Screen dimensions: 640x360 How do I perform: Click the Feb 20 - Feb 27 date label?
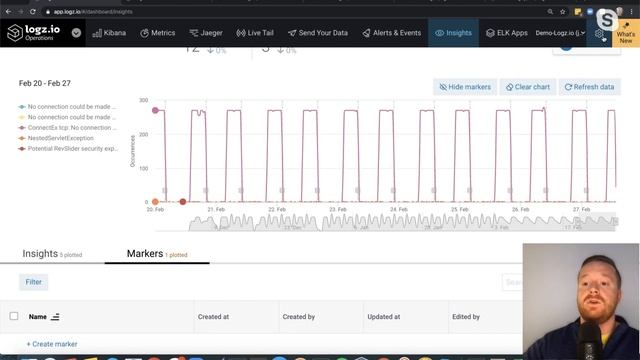coord(45,83)
